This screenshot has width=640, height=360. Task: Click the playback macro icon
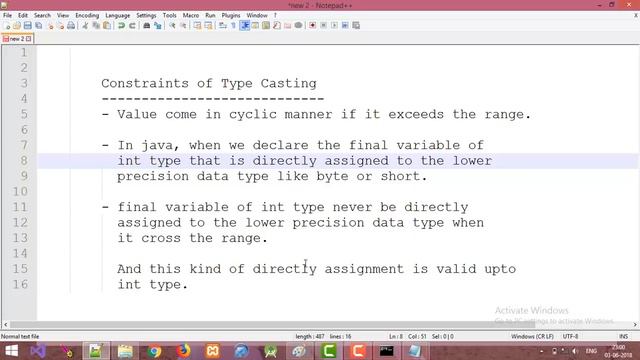334,25
